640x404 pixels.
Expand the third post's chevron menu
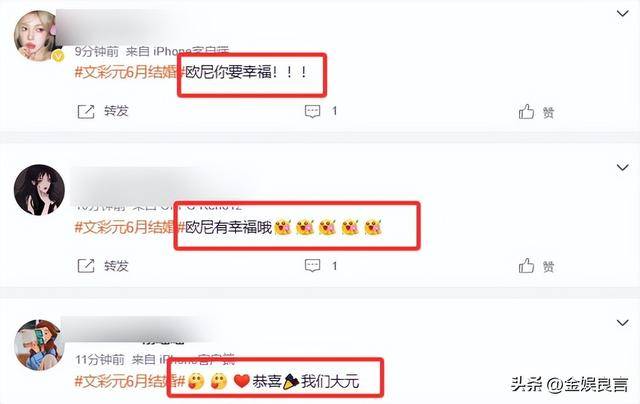[x=622, y=323]
